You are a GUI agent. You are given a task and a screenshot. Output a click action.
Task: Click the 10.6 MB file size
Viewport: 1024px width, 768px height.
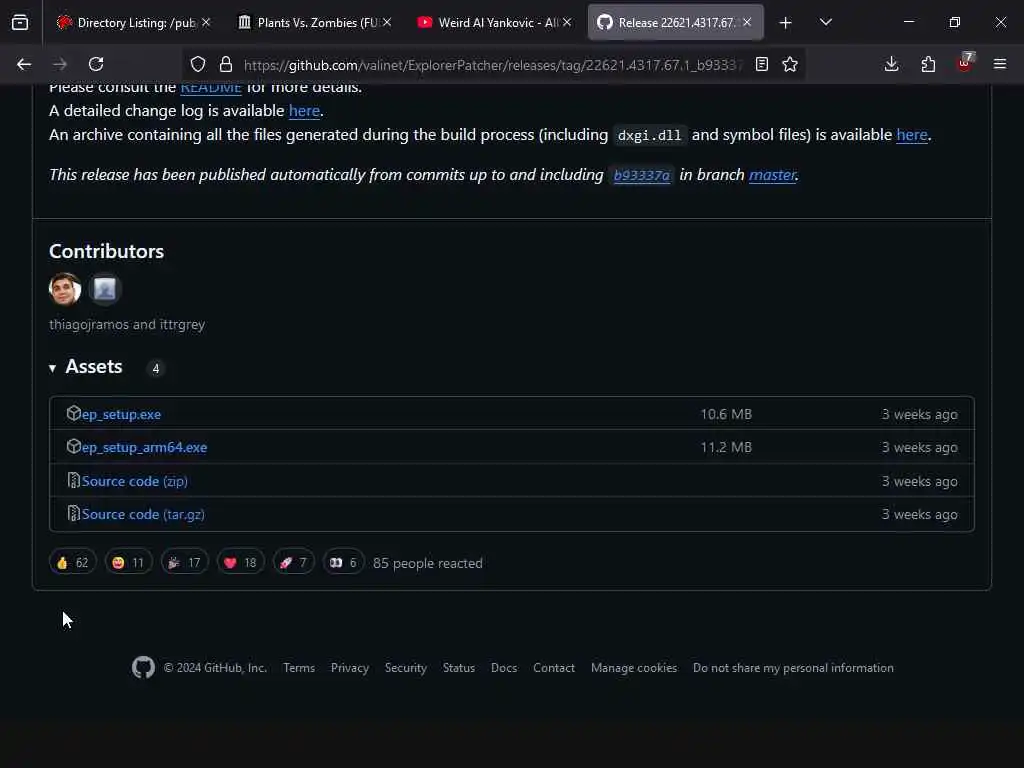[x=726, y=414]
